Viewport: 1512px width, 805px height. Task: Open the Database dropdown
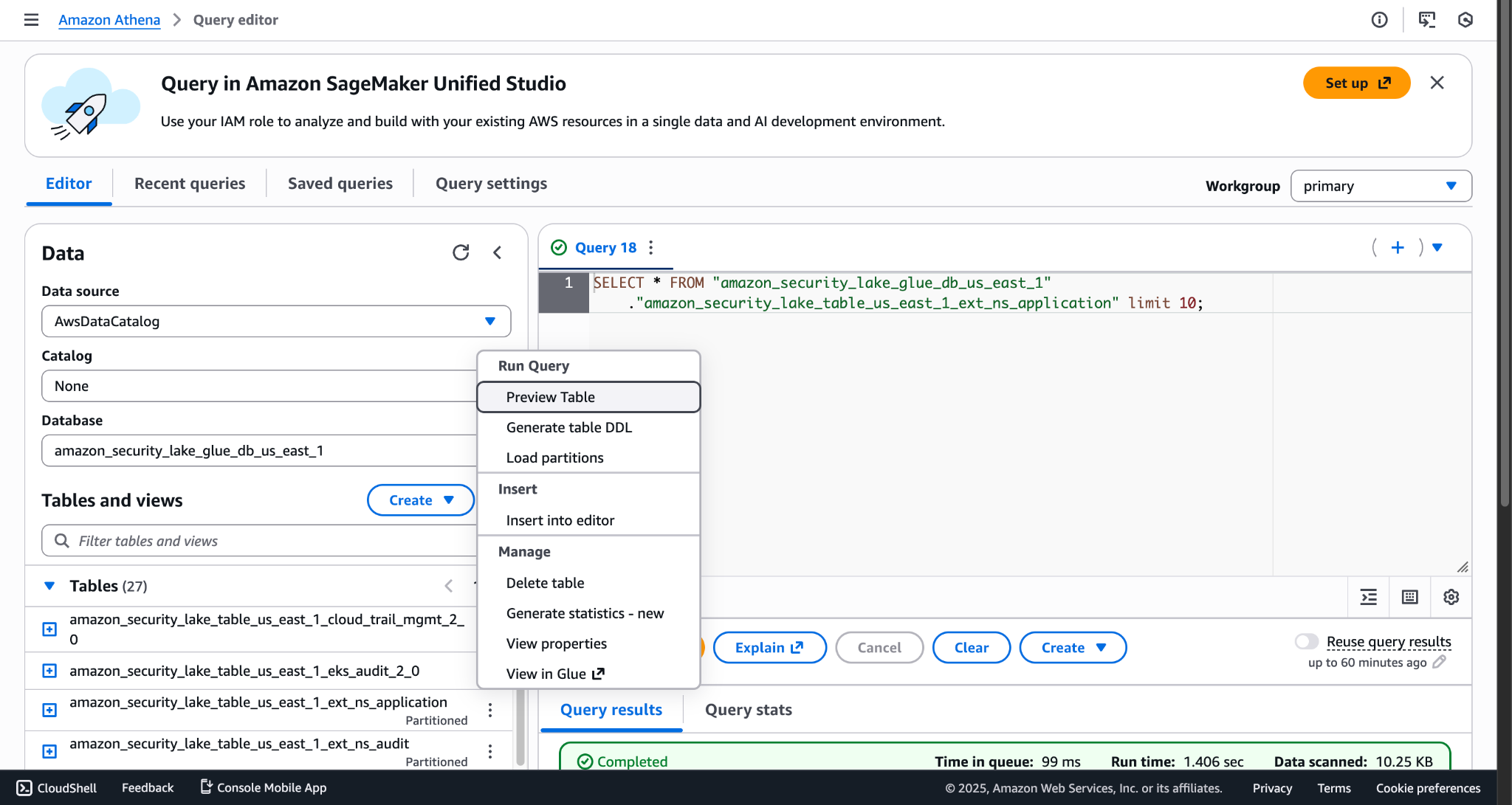pyautogui.click(x=259, y=451)
